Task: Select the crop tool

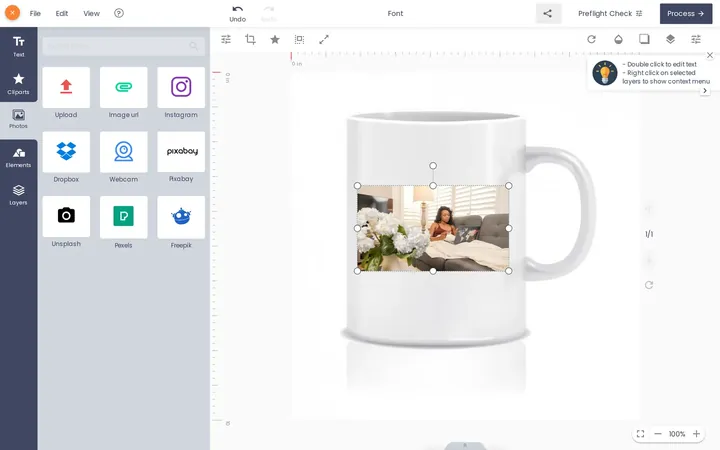Action: click(x=250, y=39)
